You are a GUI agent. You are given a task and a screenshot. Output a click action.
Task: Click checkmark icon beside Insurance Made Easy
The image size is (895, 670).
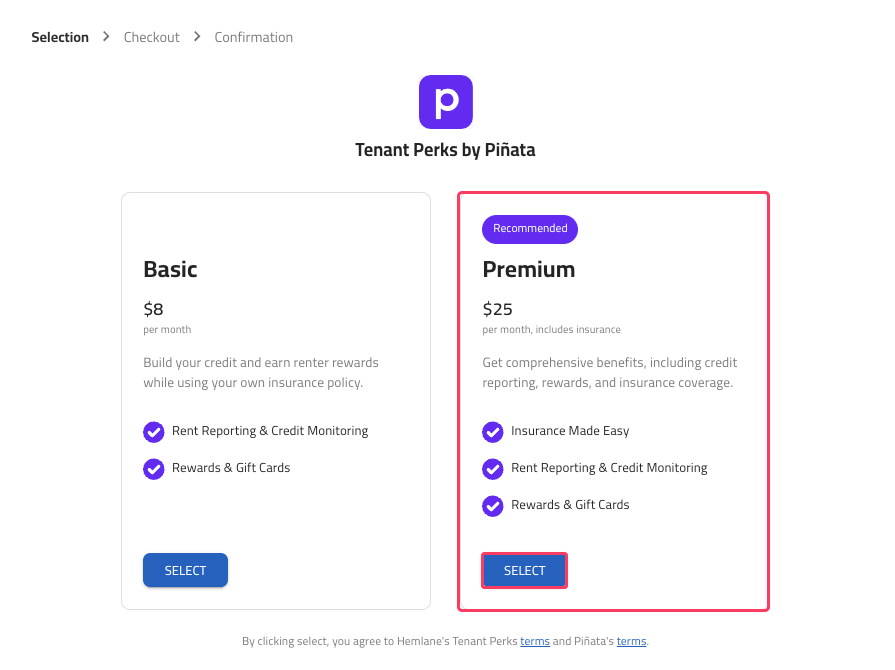[493, 432]
